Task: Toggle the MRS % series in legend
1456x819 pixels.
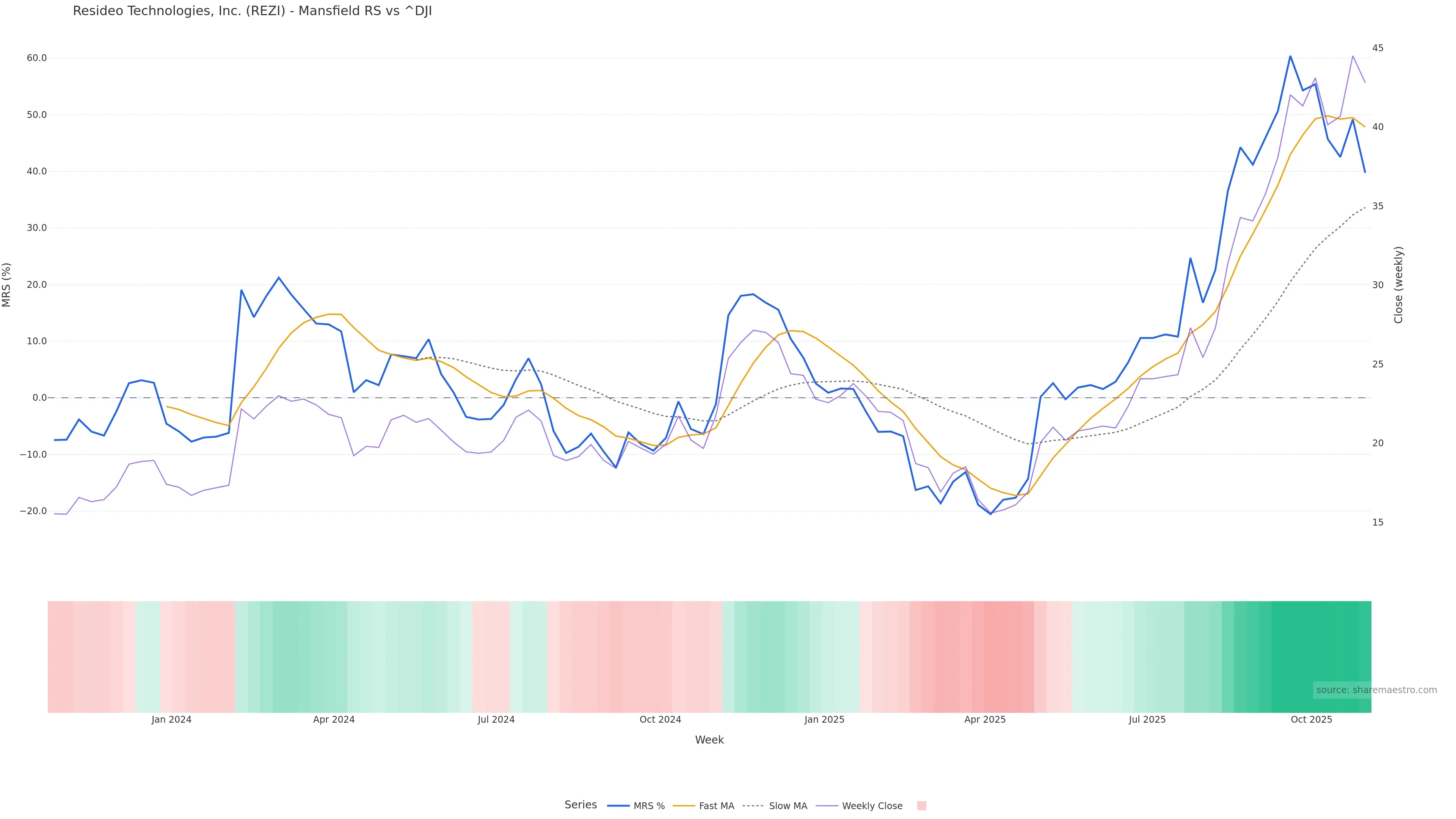Action: [649, 806]
